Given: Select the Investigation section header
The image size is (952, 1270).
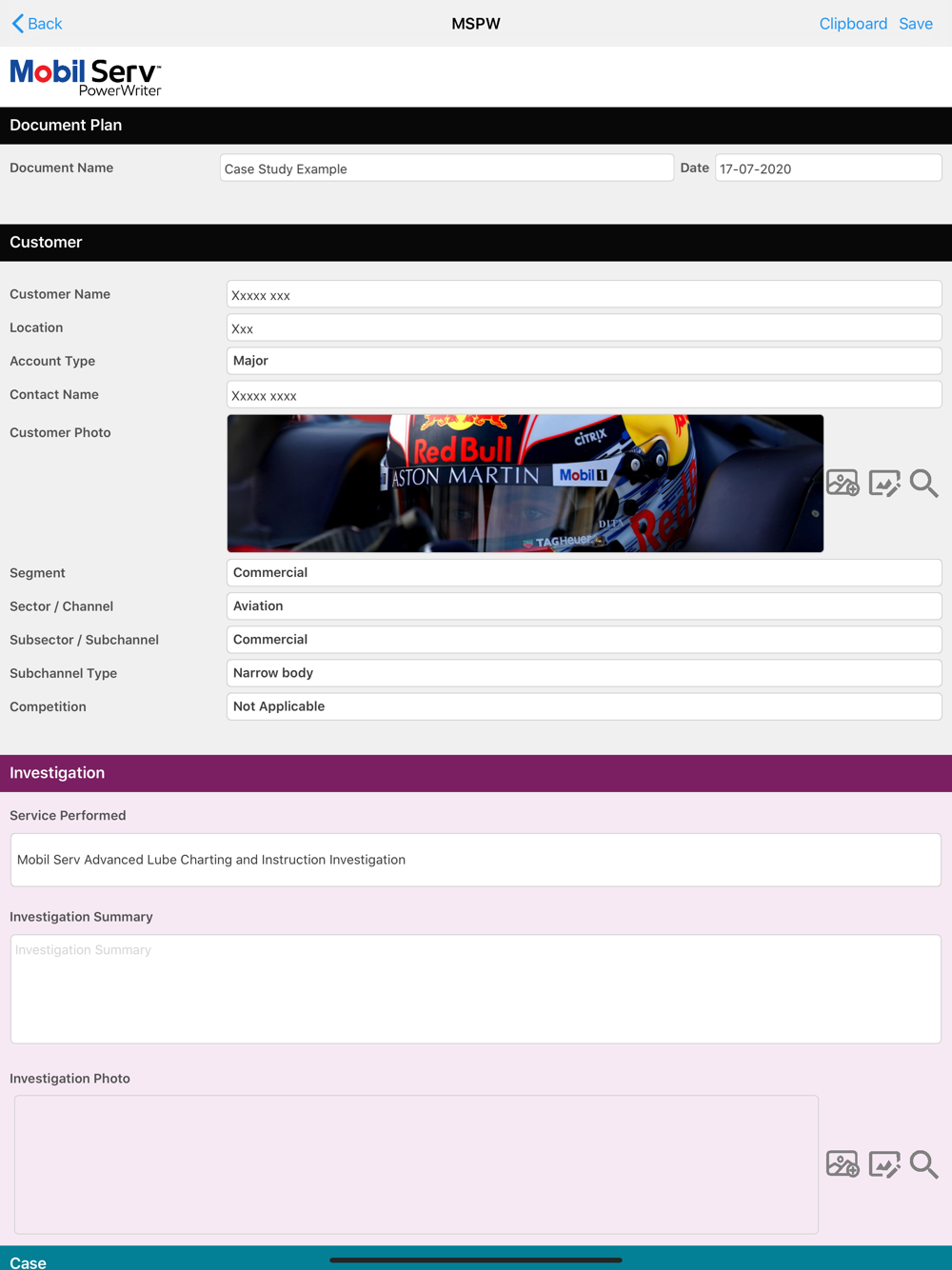Looking at the screenshot, I should (x=476, y=773).
